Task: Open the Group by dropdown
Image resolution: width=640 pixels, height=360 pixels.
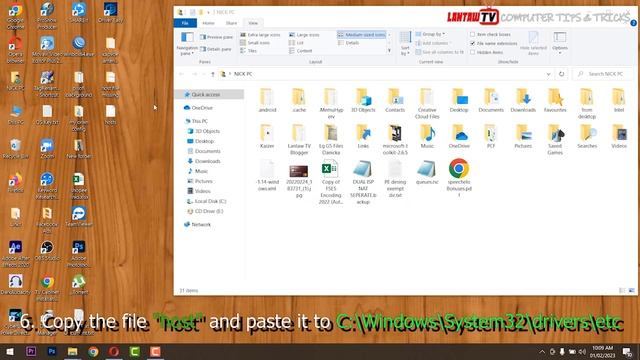Action: [x=430, y=34]
